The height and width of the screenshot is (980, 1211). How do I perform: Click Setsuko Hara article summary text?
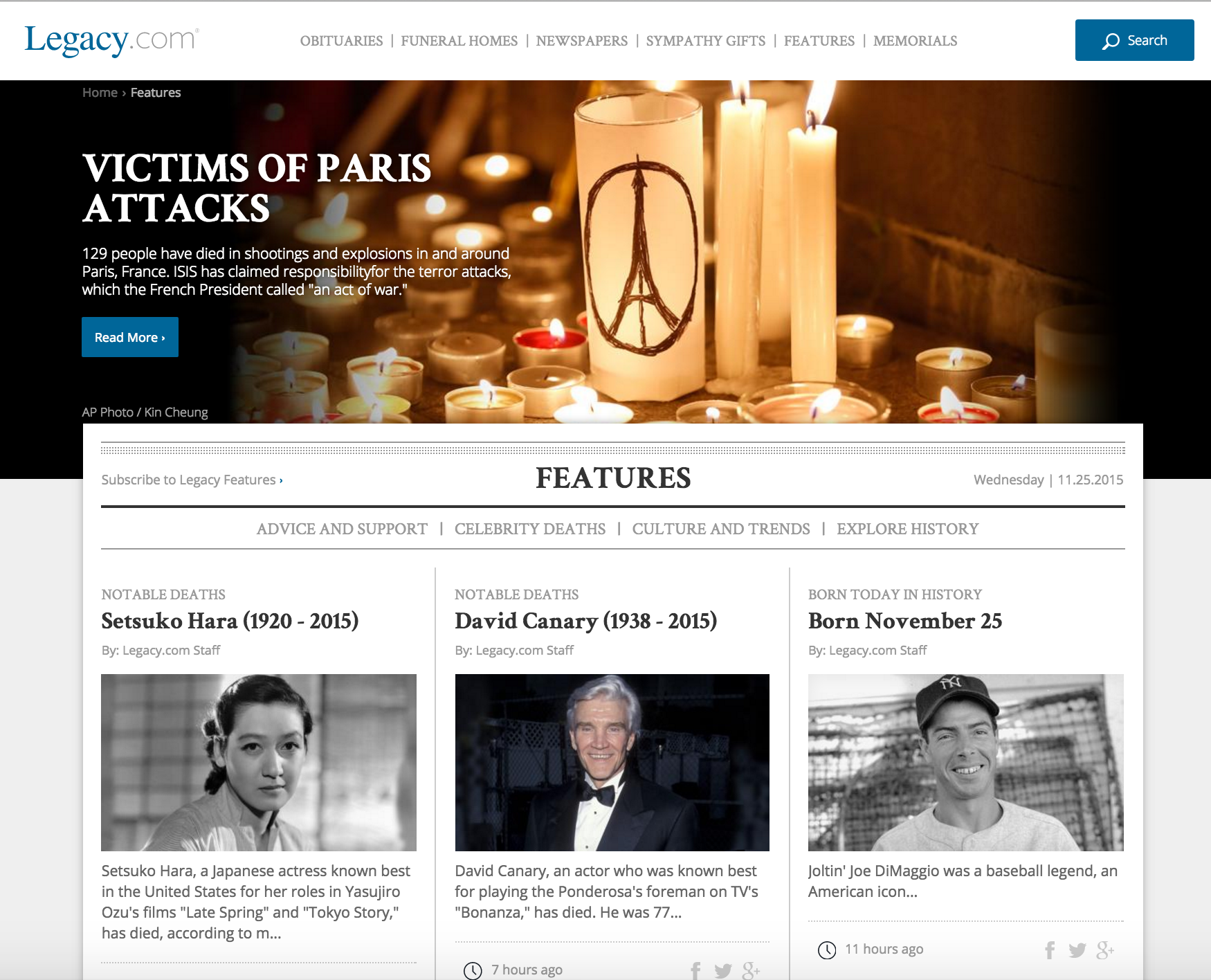256,902
